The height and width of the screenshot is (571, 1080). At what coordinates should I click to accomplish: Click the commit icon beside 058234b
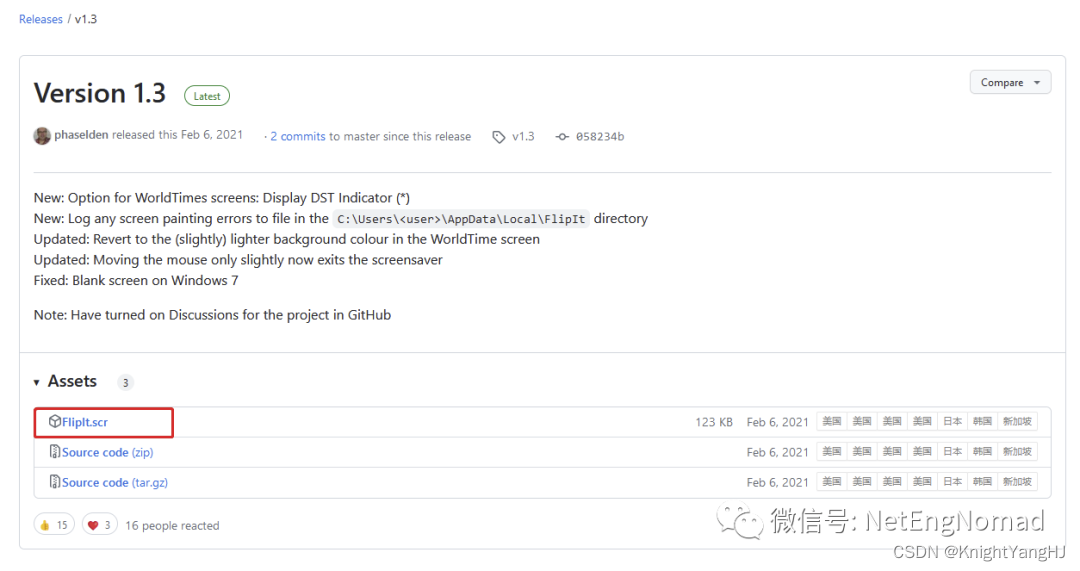click(563, 137)
